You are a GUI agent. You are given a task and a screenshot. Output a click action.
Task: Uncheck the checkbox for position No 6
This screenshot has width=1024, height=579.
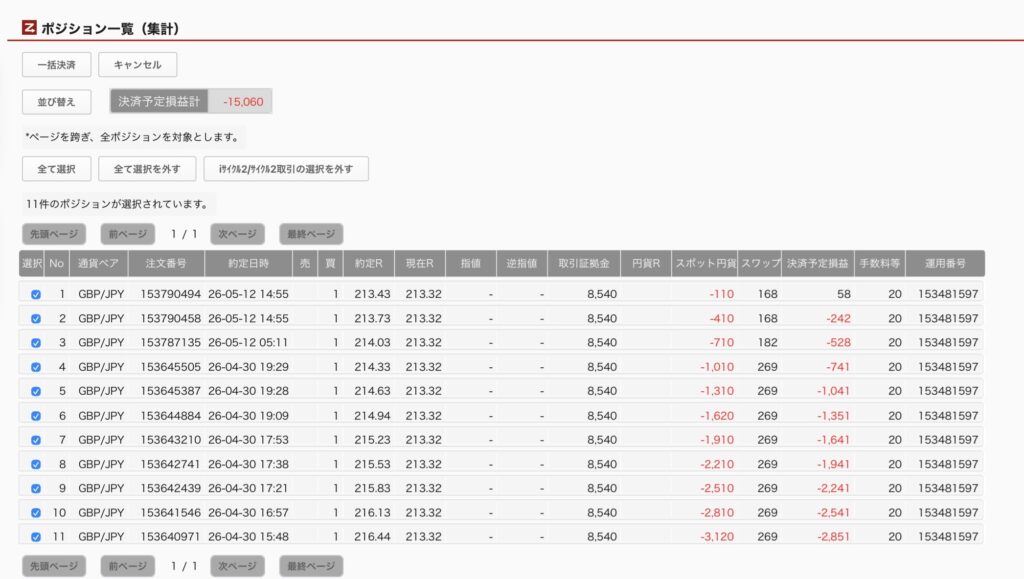coord(36,416)
